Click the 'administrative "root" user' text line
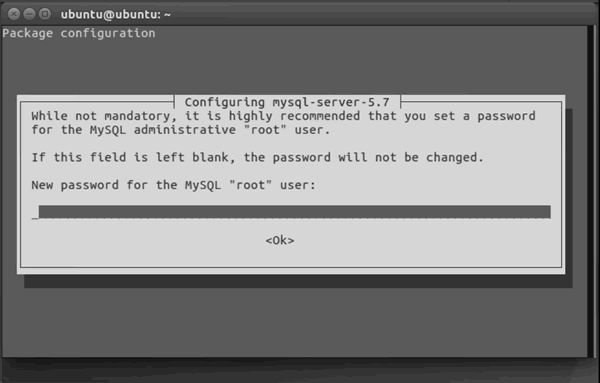The image size is (600, 383). coord(181,130)
